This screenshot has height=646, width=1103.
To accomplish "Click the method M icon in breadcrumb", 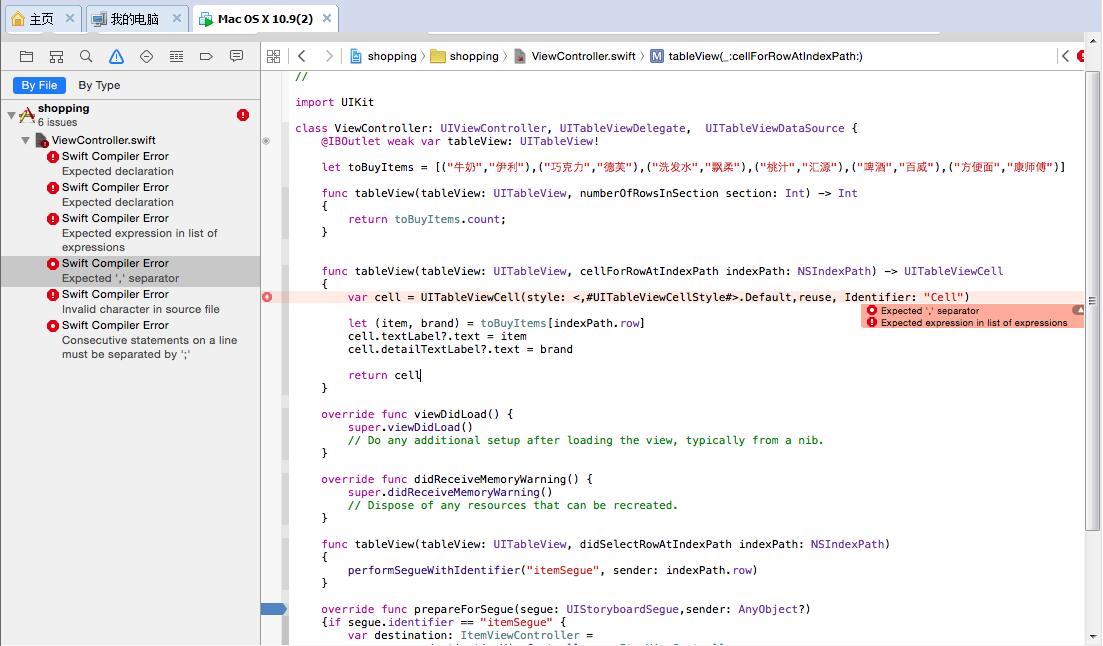I will pyautogui.click(x=656, y=56).
